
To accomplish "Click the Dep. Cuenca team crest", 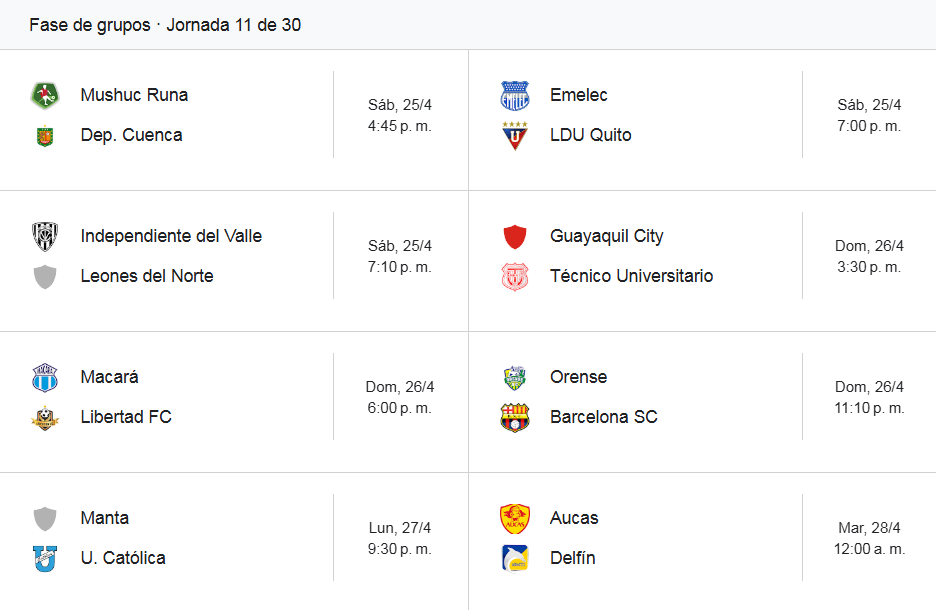I will (45, 135).
